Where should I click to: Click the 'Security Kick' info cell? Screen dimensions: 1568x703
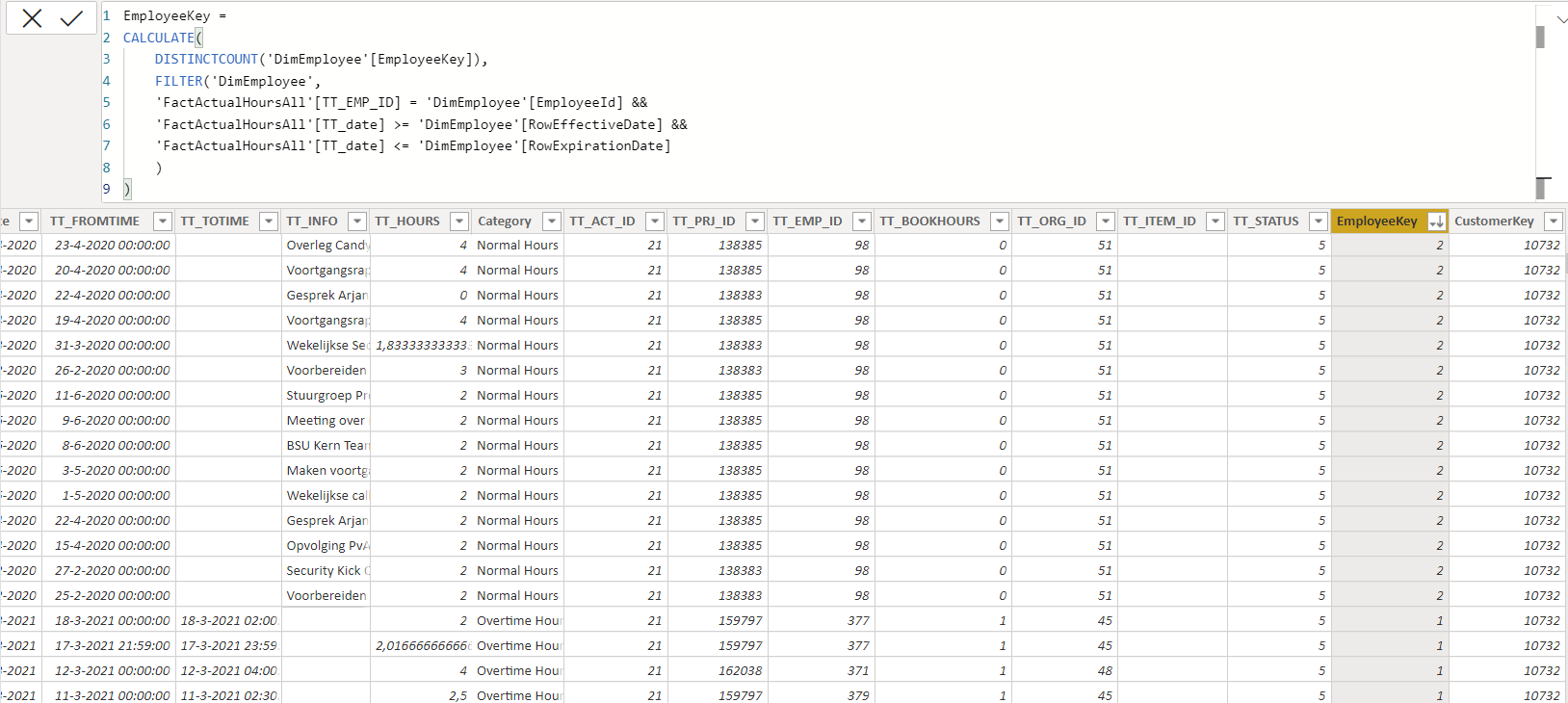(x=327, y=571)
